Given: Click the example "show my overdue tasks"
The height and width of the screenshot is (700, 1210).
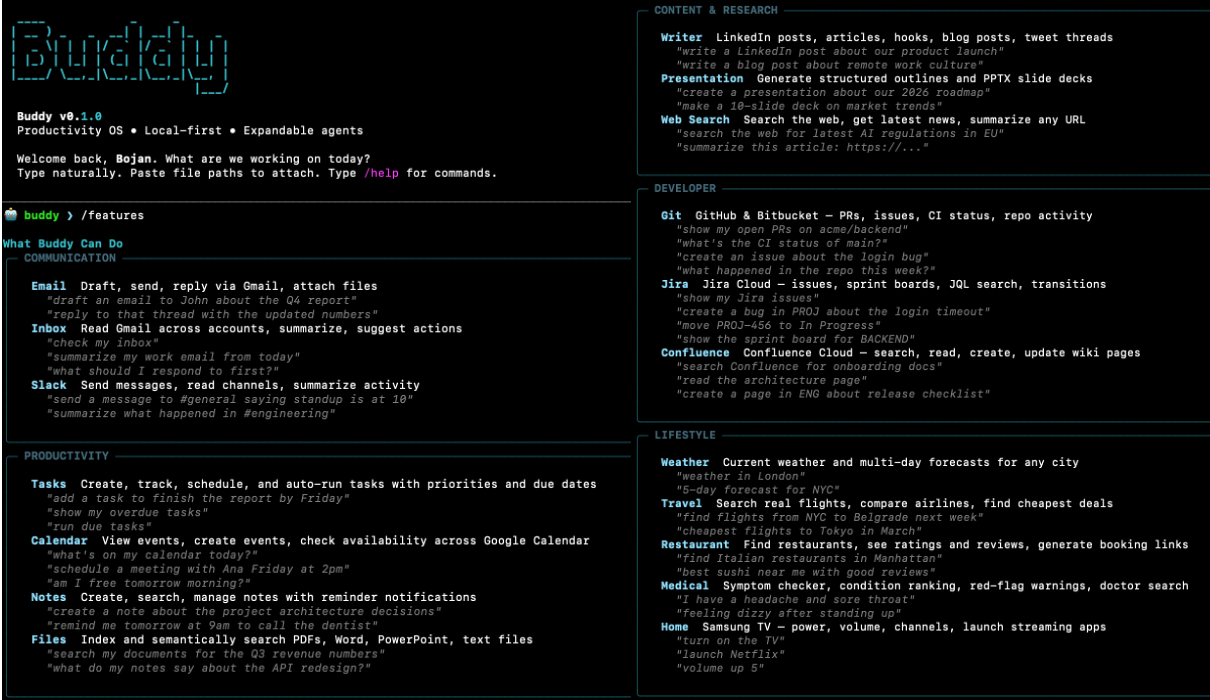Looking at the screenshot, I should (128, 512).
